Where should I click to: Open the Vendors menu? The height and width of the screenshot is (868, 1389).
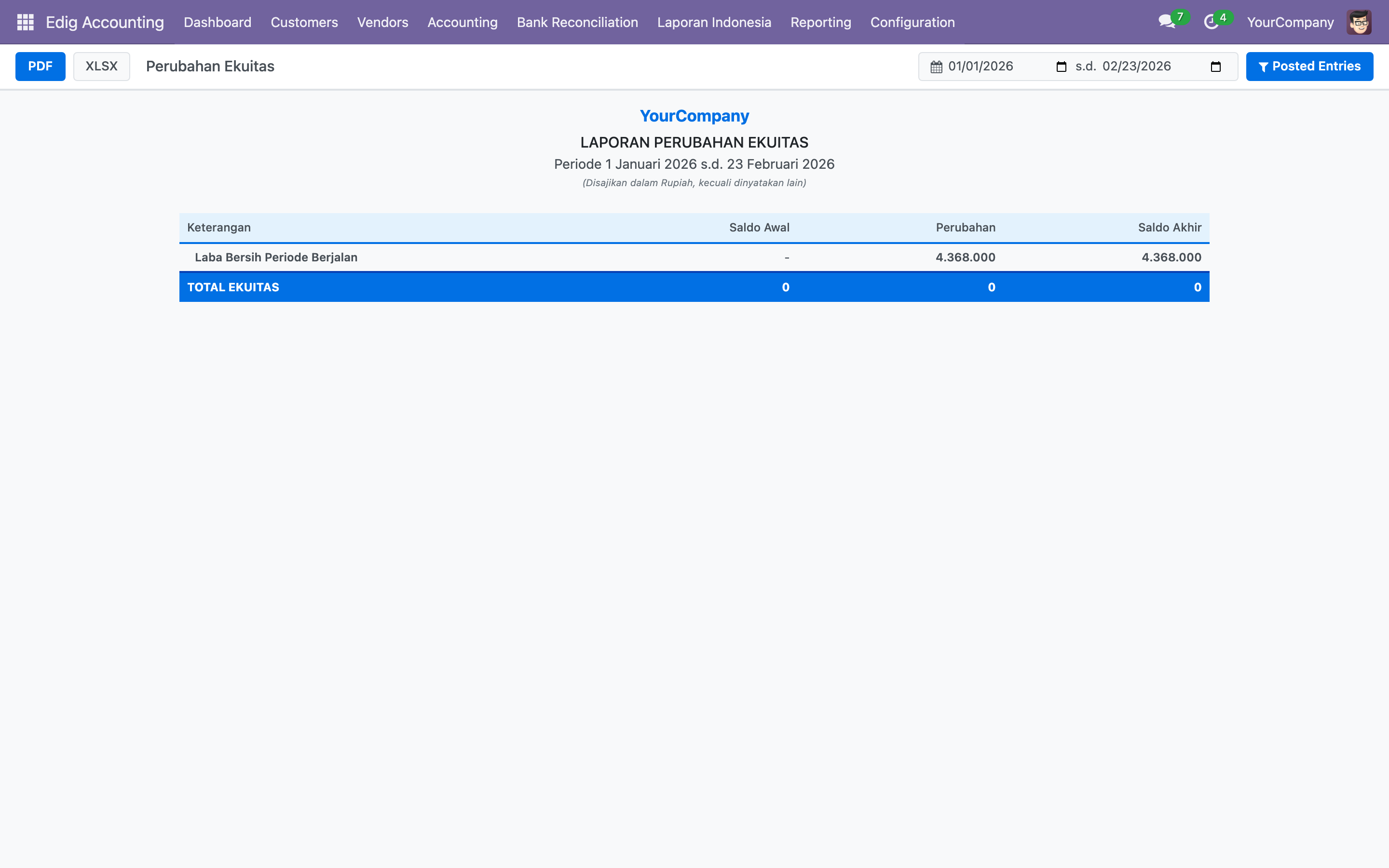coord(382,22)
